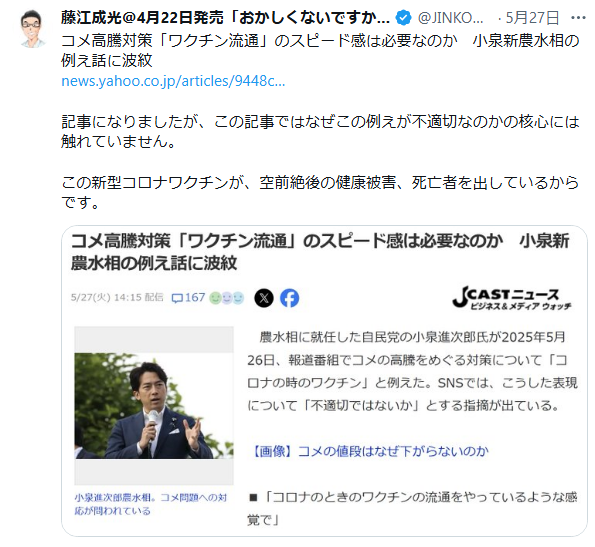Click the comment bubble icon beside 167
Viewport: 595px width, 547px height.
tap(177, 298)
